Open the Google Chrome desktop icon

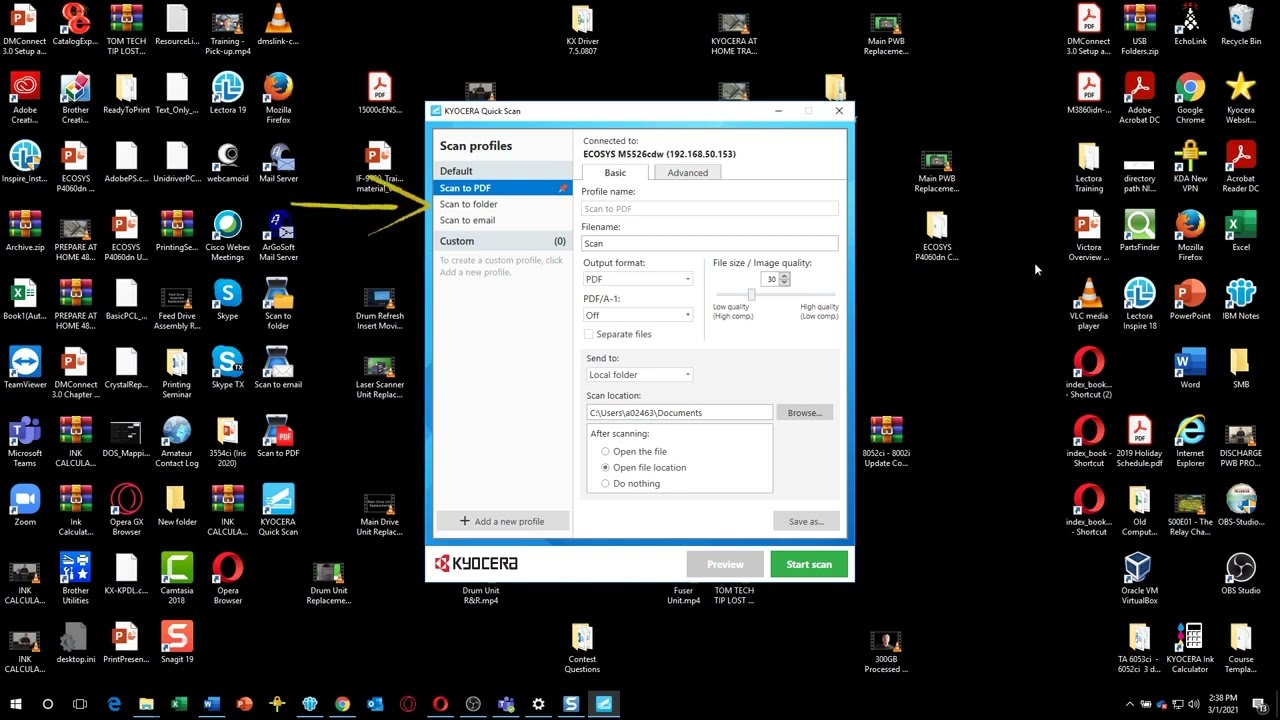click(x=1190, y=99)
